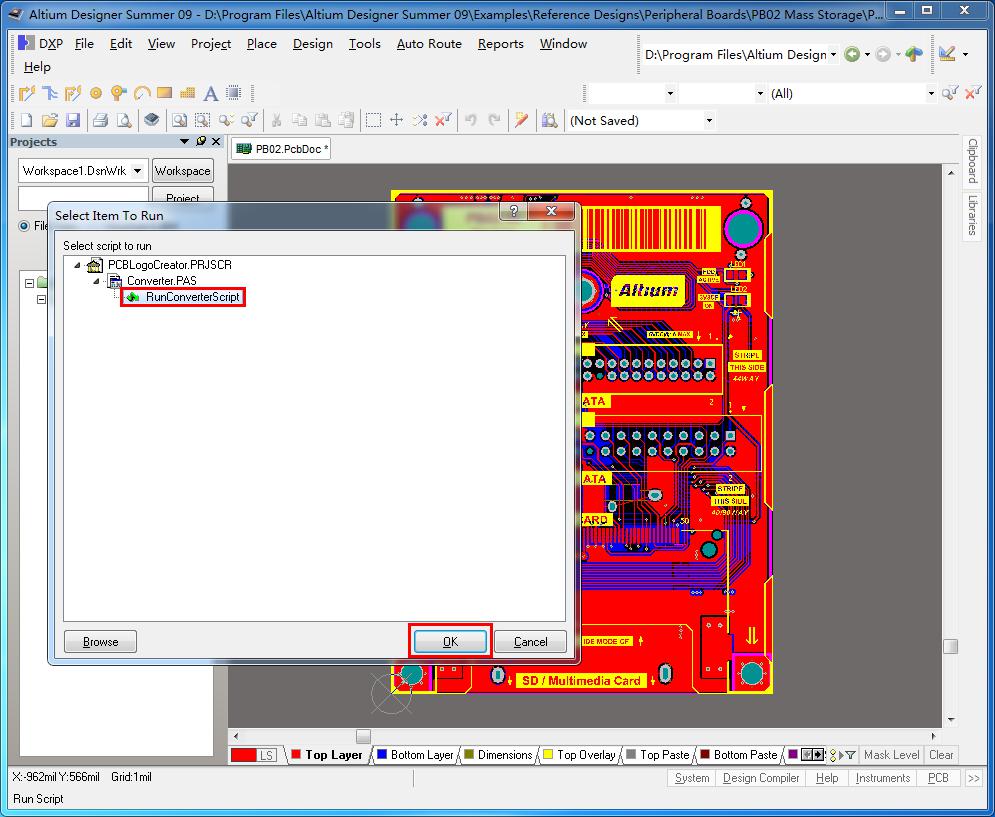Print the current document
995x817 pixels.
click(x=100, y=120)
